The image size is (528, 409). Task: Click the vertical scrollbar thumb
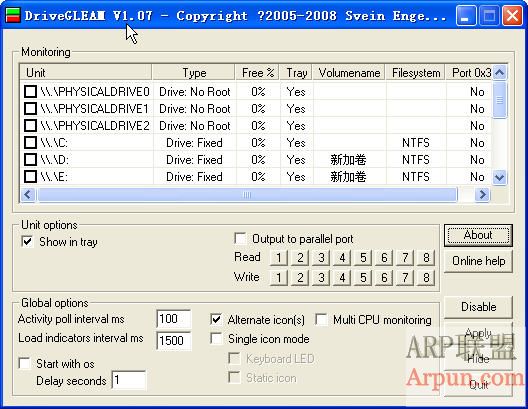point(499,99)
